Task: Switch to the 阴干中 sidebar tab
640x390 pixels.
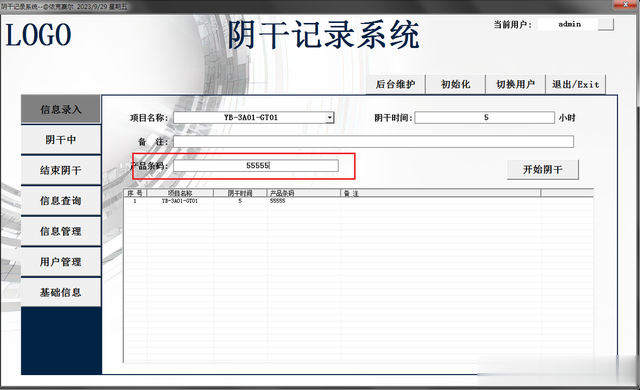Action: pos(60,140)
